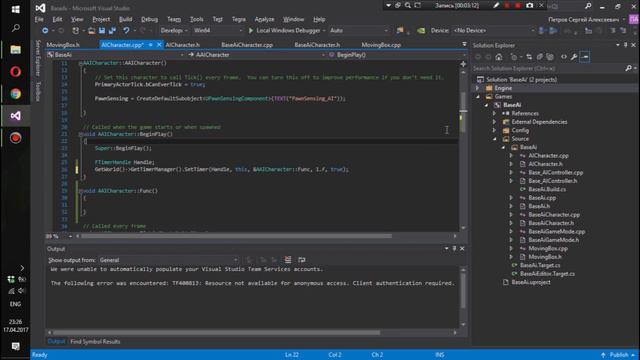
Task: Open the Device No Device dropdown
Action: [493, 31]
